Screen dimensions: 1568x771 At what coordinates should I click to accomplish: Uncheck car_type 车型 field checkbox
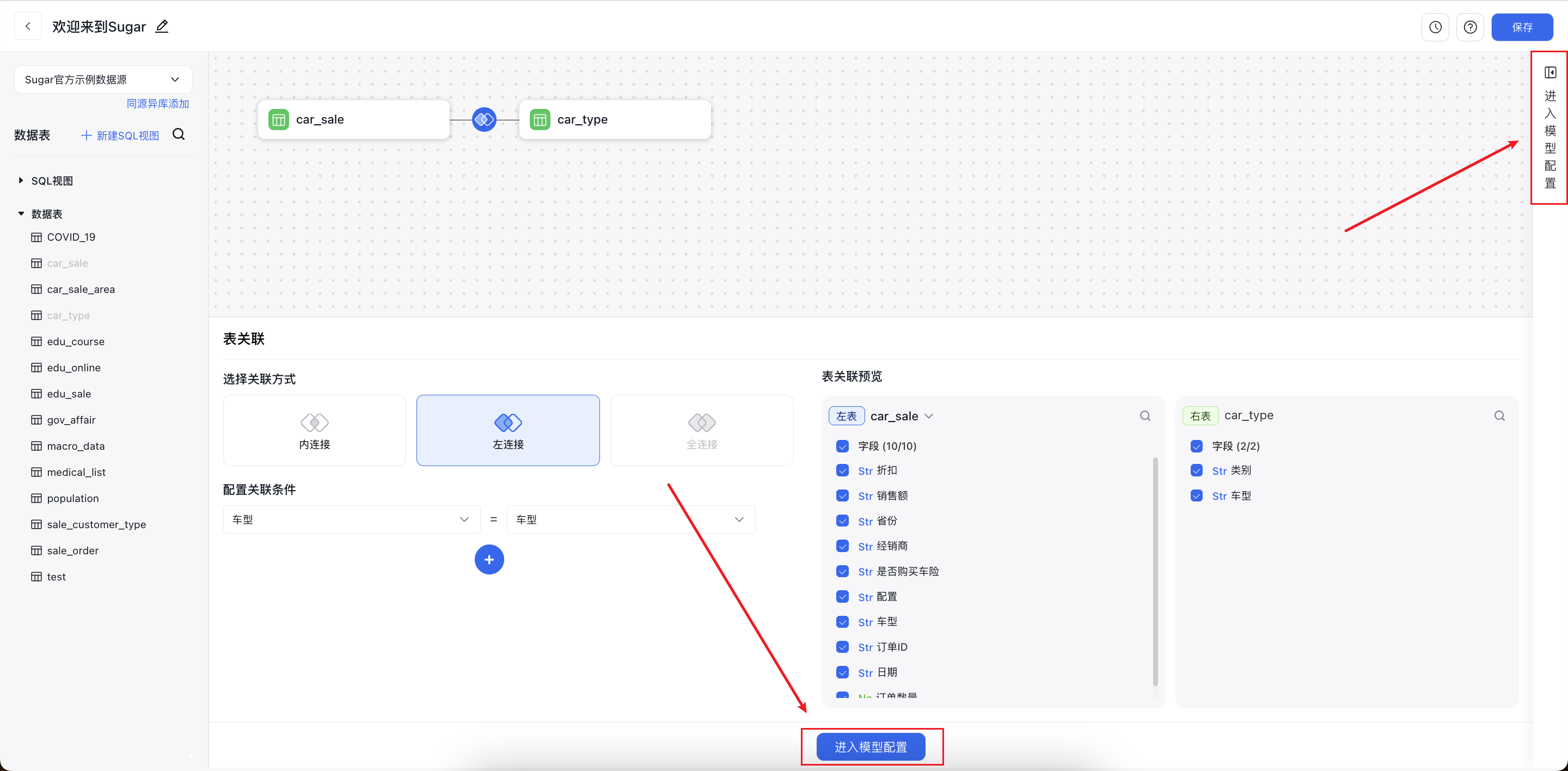point(1197,496)
